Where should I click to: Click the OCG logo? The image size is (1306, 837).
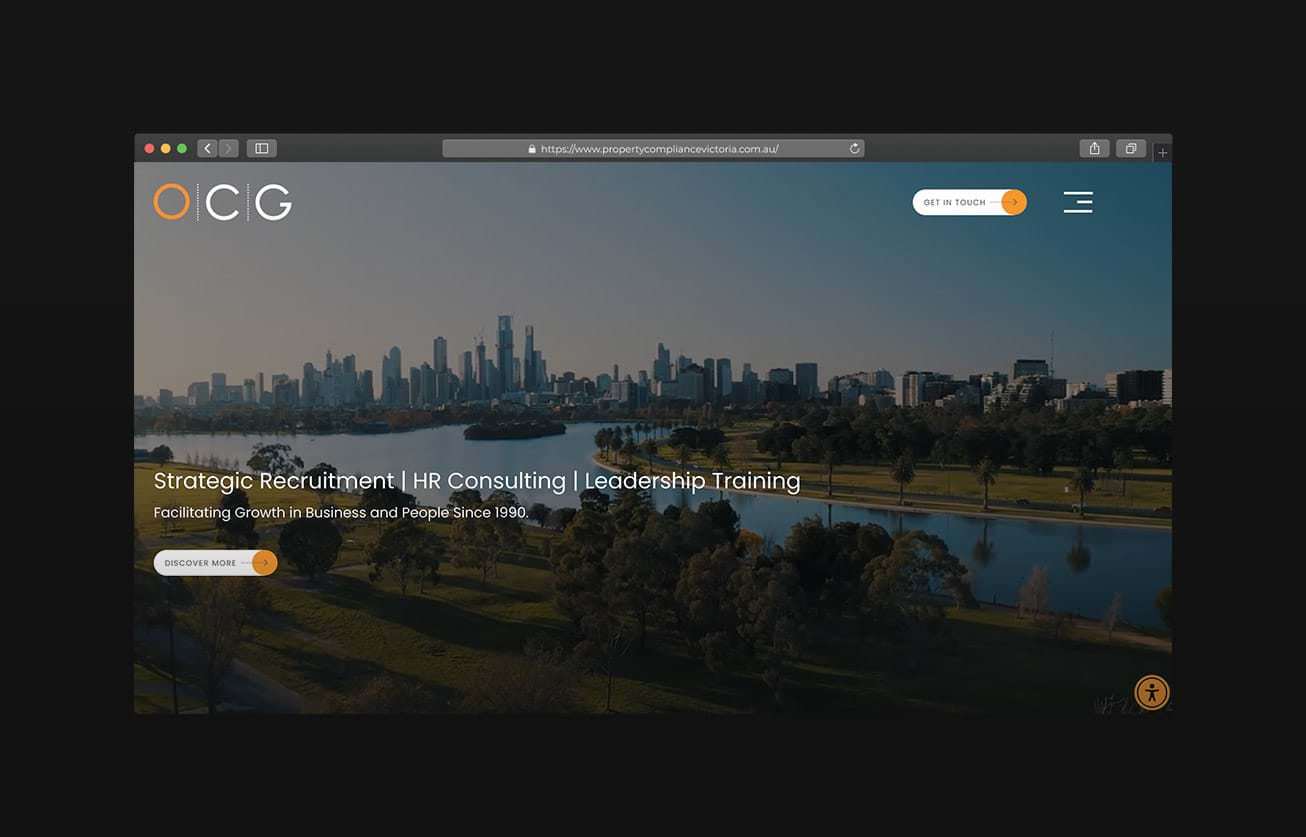point(223,202)
